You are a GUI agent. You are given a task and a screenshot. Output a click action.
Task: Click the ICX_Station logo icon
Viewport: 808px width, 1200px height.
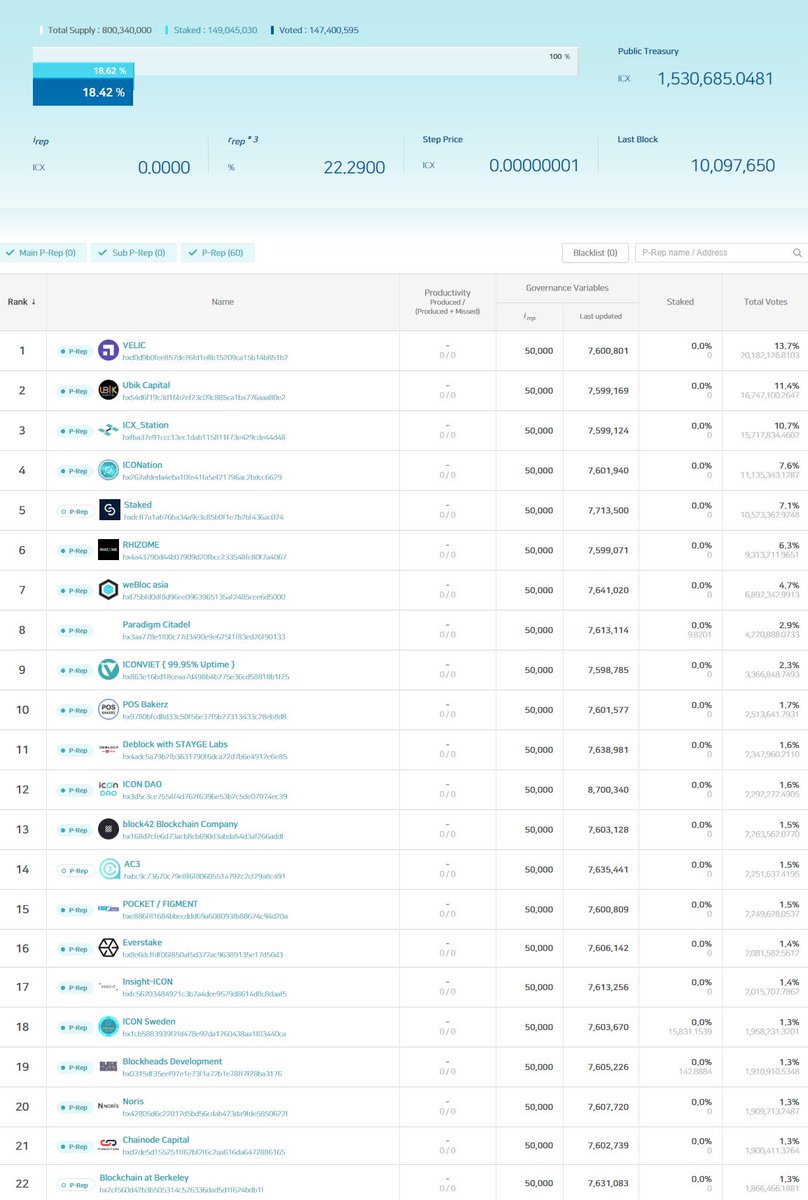click(109, 431)
